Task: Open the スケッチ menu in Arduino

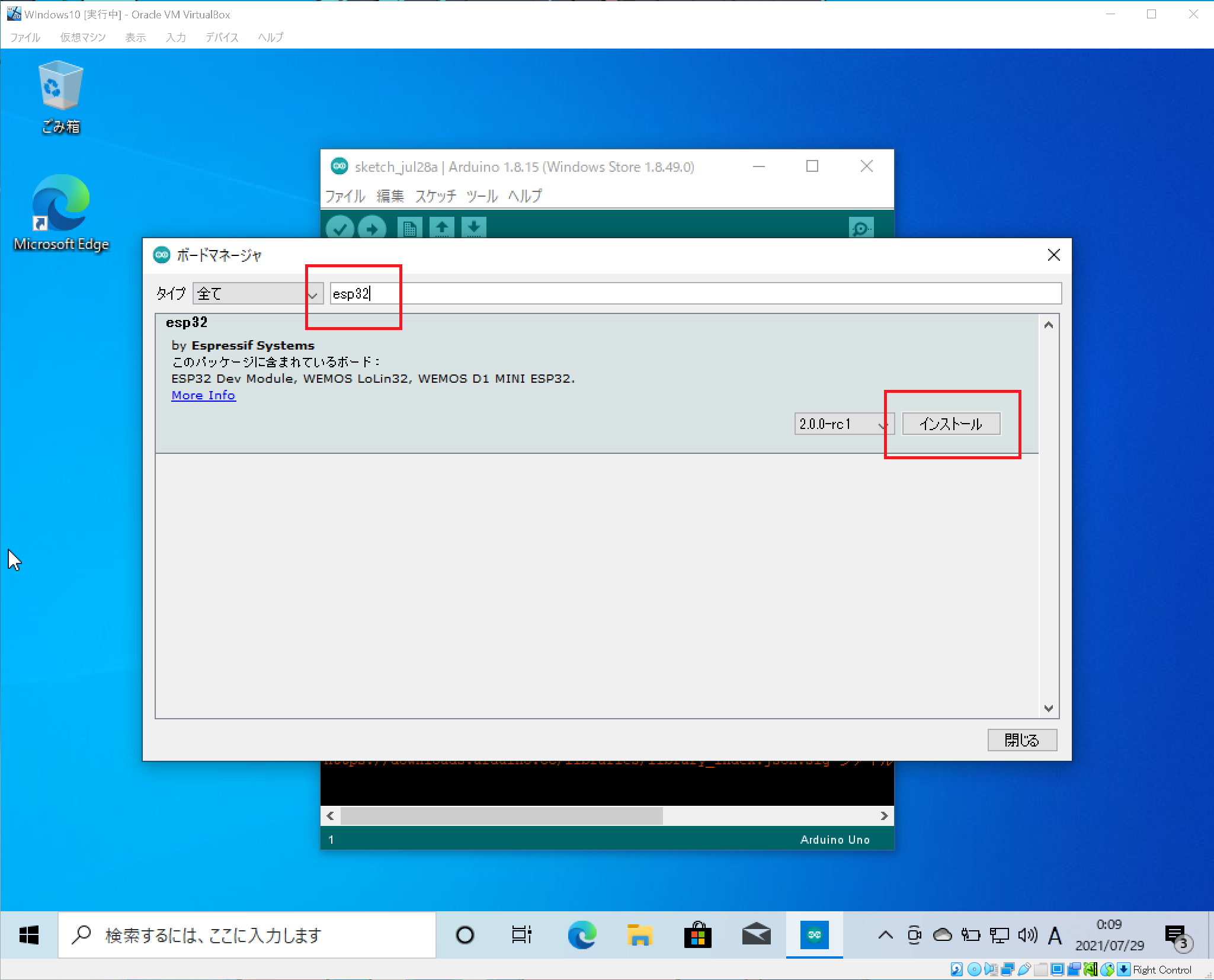Action: pos(435,196)
